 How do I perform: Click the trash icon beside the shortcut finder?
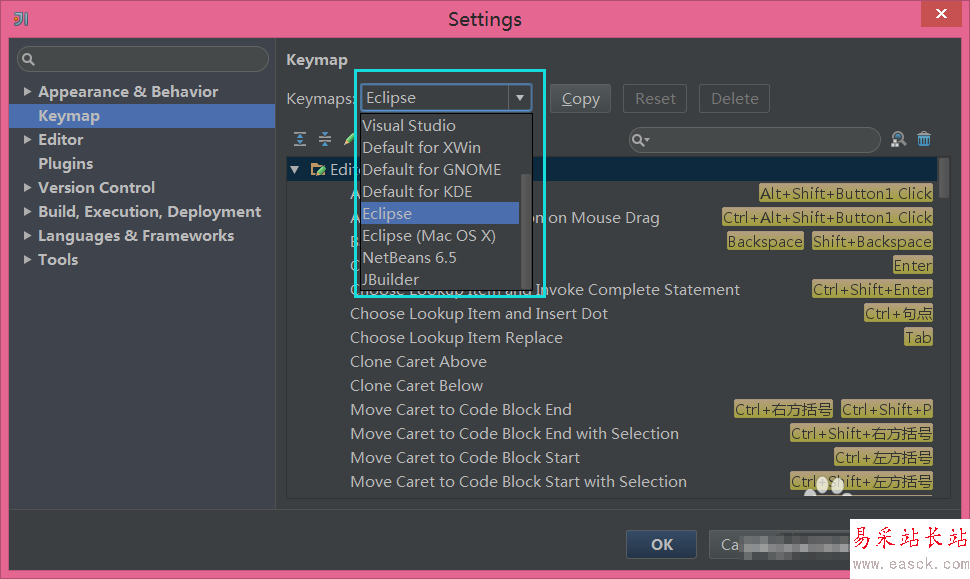(924, 139)
